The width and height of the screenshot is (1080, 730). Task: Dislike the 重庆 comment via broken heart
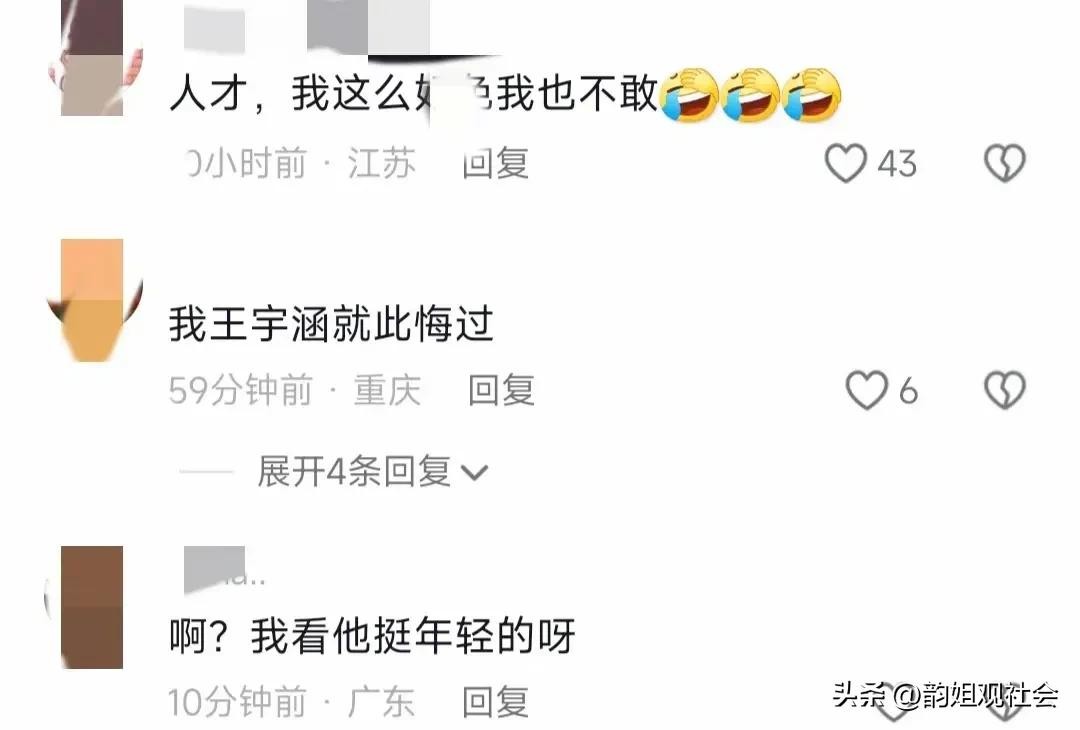tap(1004, 390)
